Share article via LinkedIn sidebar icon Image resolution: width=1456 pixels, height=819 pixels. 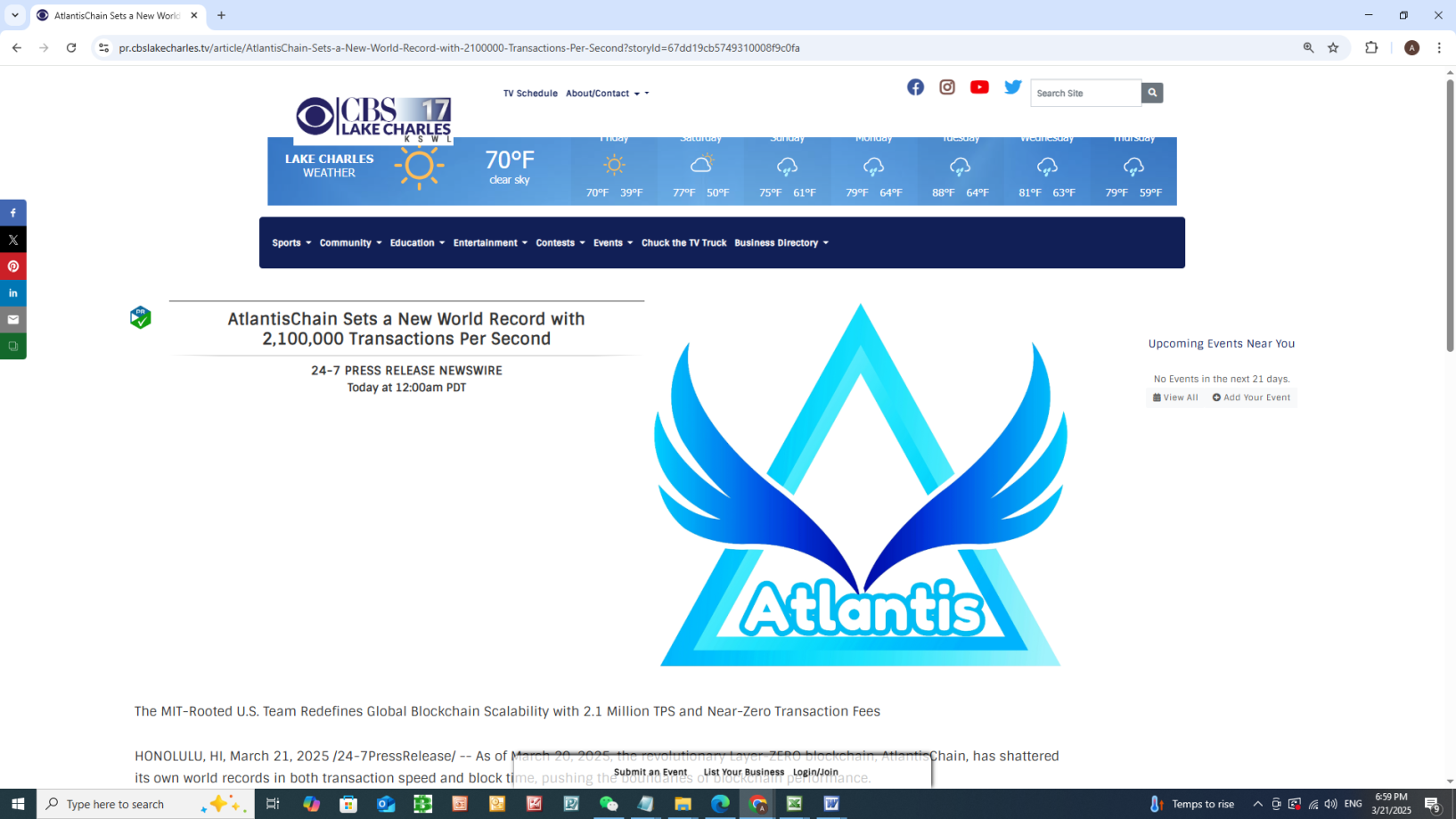pos(13,293)
